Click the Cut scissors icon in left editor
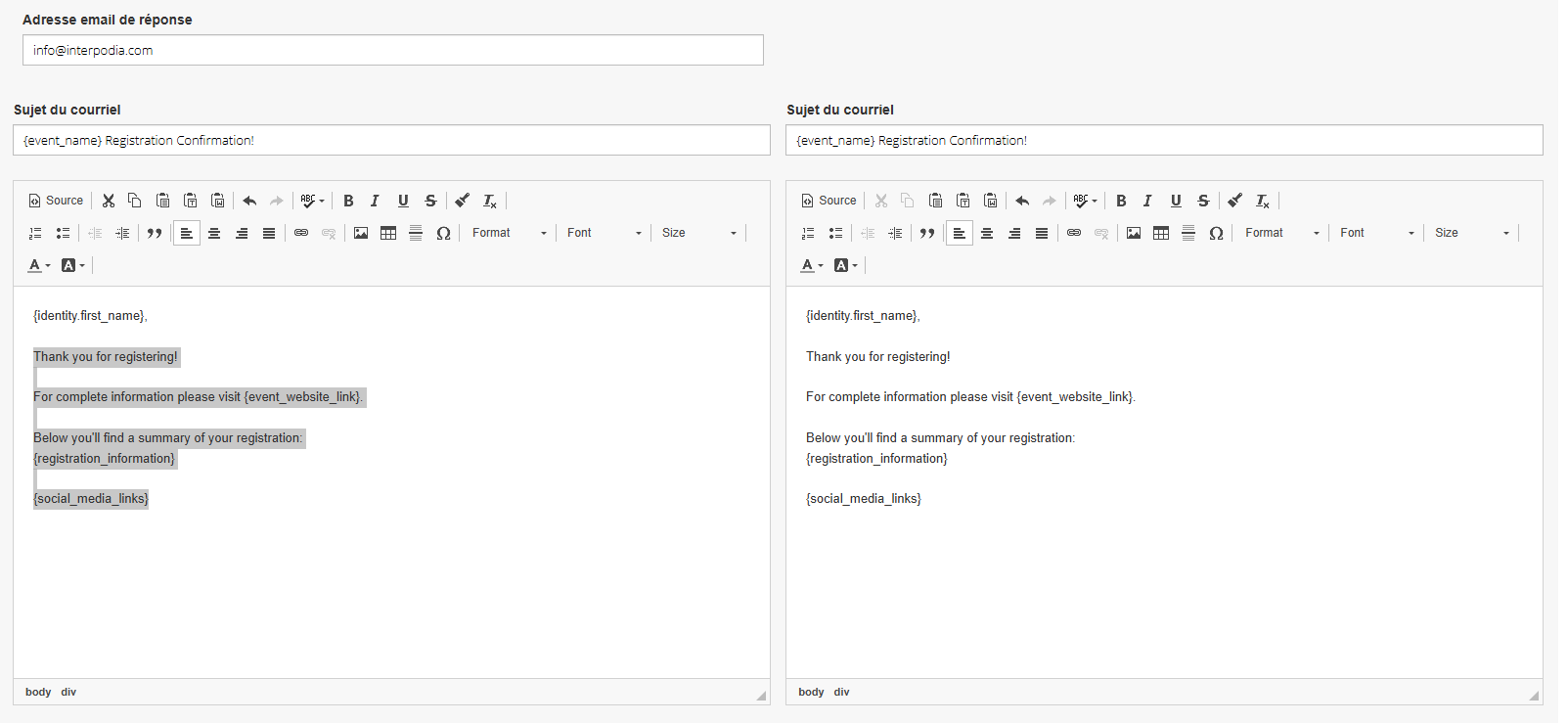The width and height of the screenshot is (1568, 723). point(109,201)
